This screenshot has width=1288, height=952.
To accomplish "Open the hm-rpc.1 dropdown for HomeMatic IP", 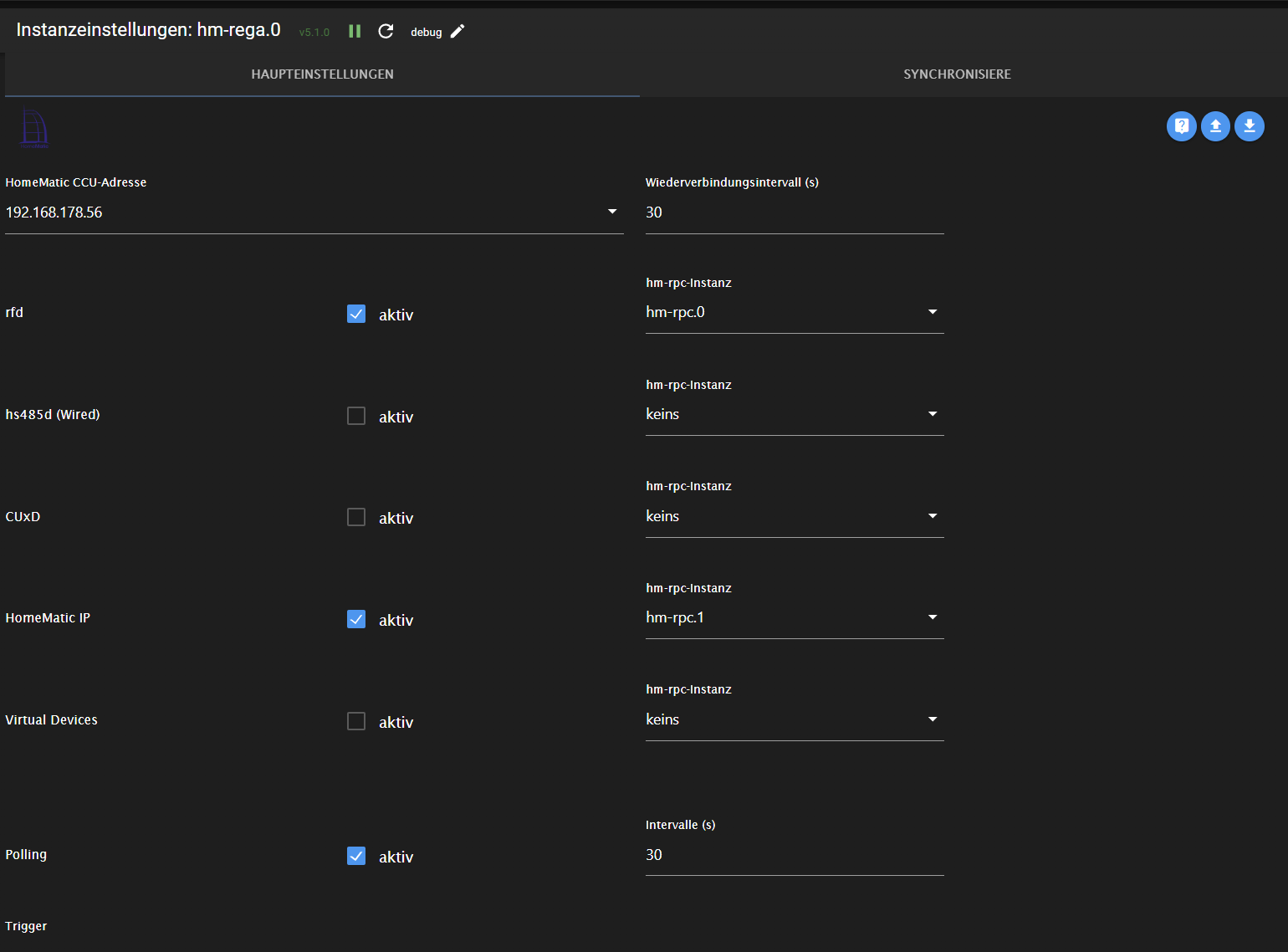I will coord(795,617).
